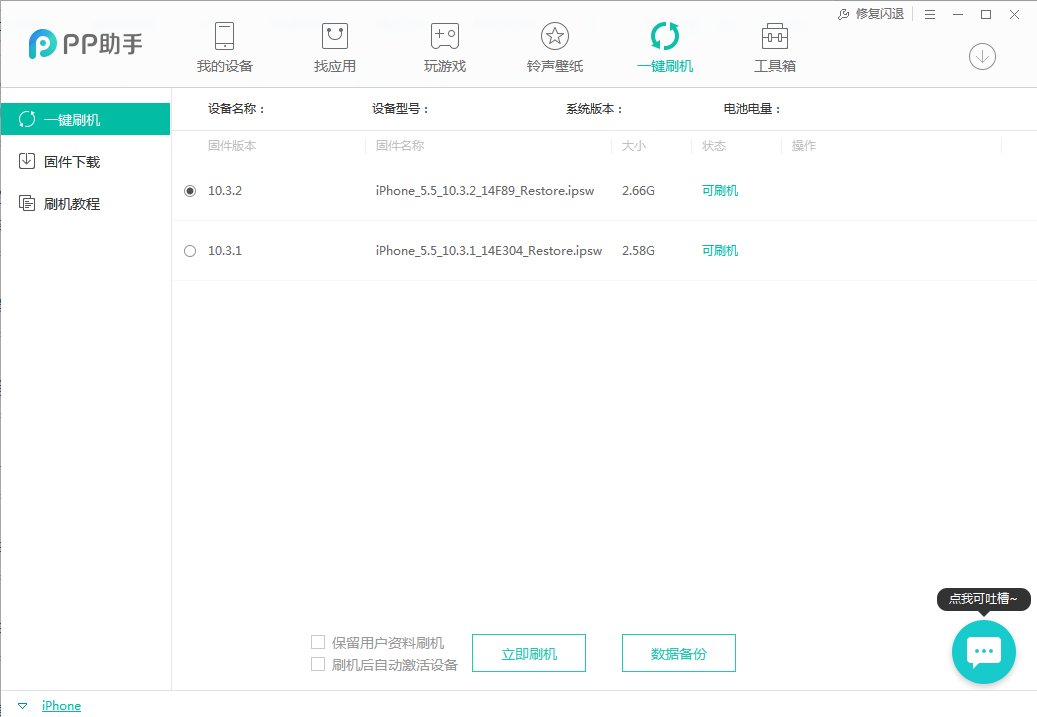The width and height of the screenshot is (1037, 717).
Task: Enable 保留用户资料刷机 option
Action: (318, 642)
